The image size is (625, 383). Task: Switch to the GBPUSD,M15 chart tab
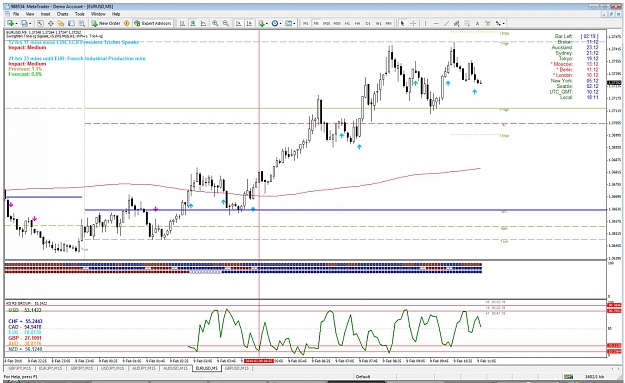coord(237,368)
